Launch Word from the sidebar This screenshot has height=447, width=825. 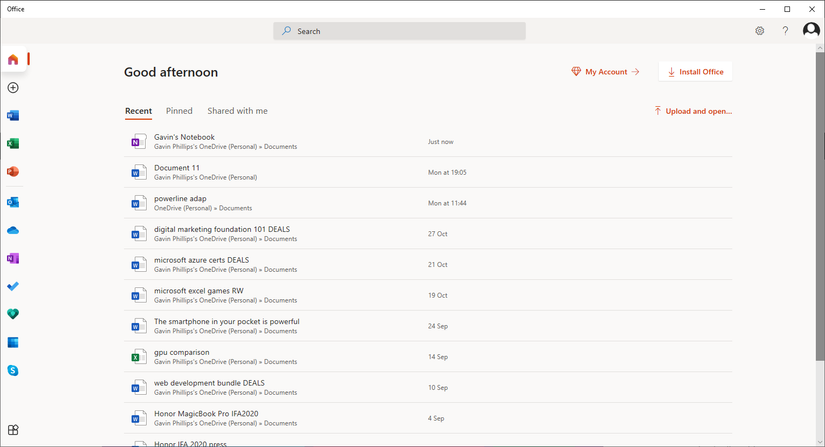tap(13, 116)
